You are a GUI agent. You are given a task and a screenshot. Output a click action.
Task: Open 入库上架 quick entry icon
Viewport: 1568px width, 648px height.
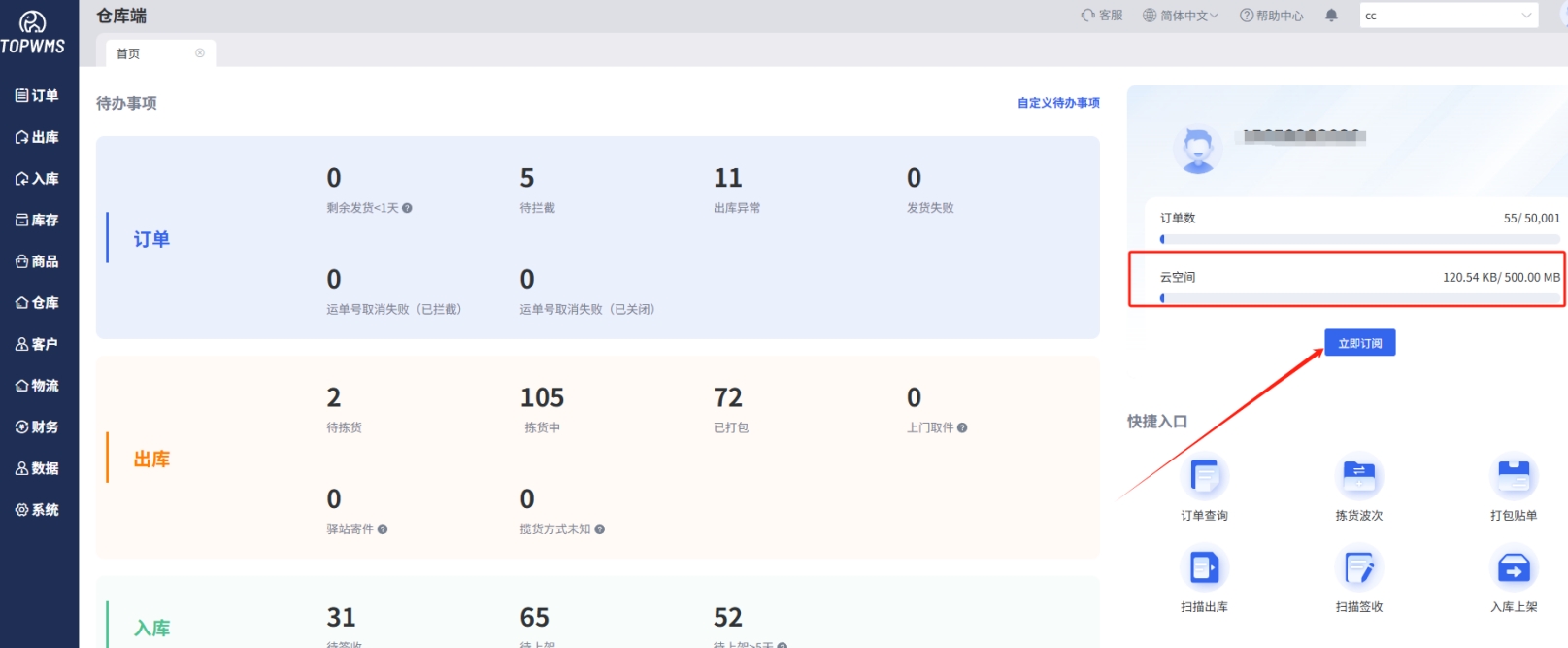1514,567
